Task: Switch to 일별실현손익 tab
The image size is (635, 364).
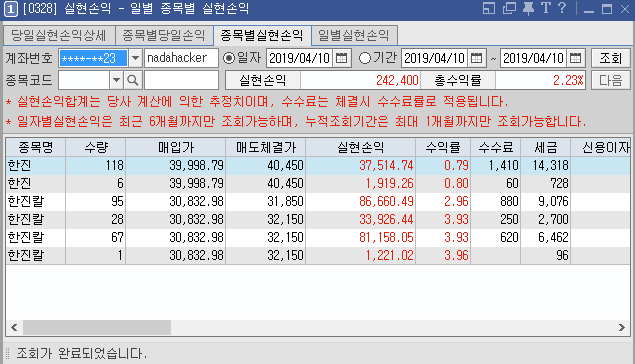Action: (354, 36)
